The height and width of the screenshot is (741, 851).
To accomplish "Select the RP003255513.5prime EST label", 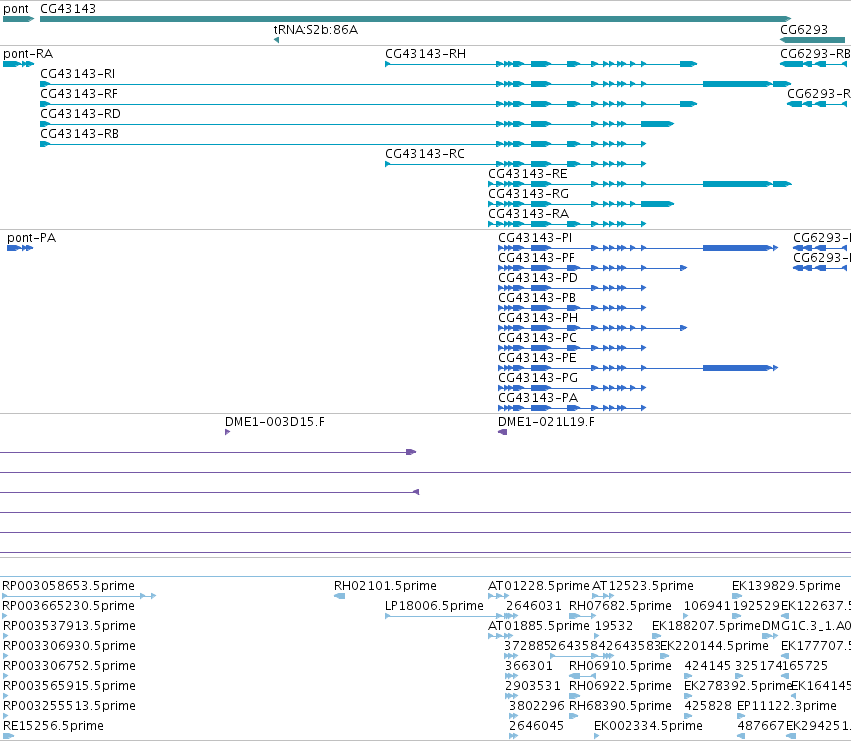I will [x=69, y=706].
